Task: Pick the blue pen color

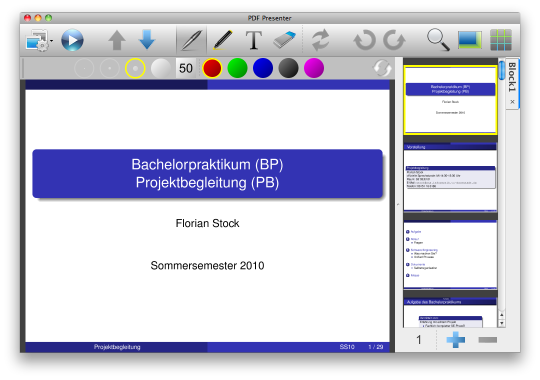Action: pos(263,68)
